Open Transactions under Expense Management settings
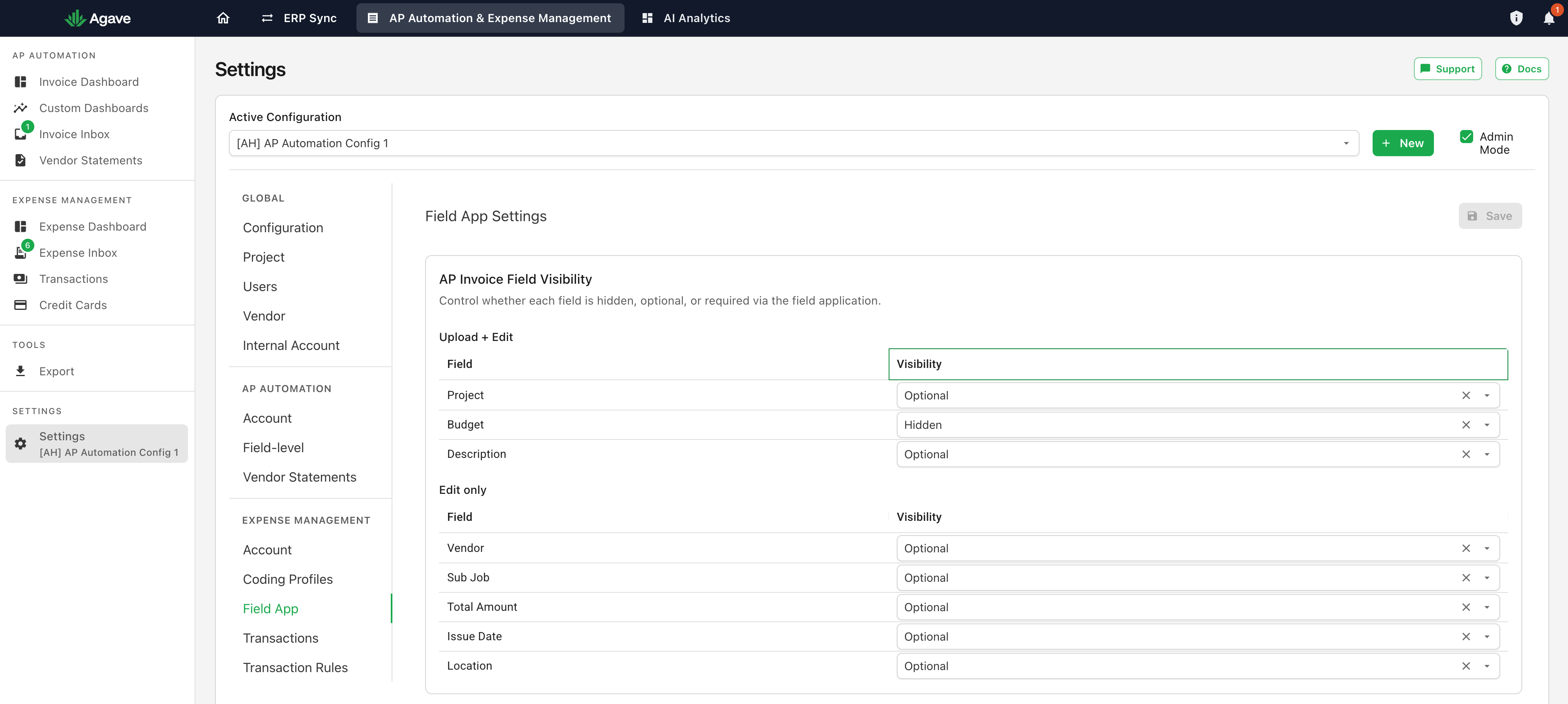Viewport: 1568px width, 704px height. [280, 638]
